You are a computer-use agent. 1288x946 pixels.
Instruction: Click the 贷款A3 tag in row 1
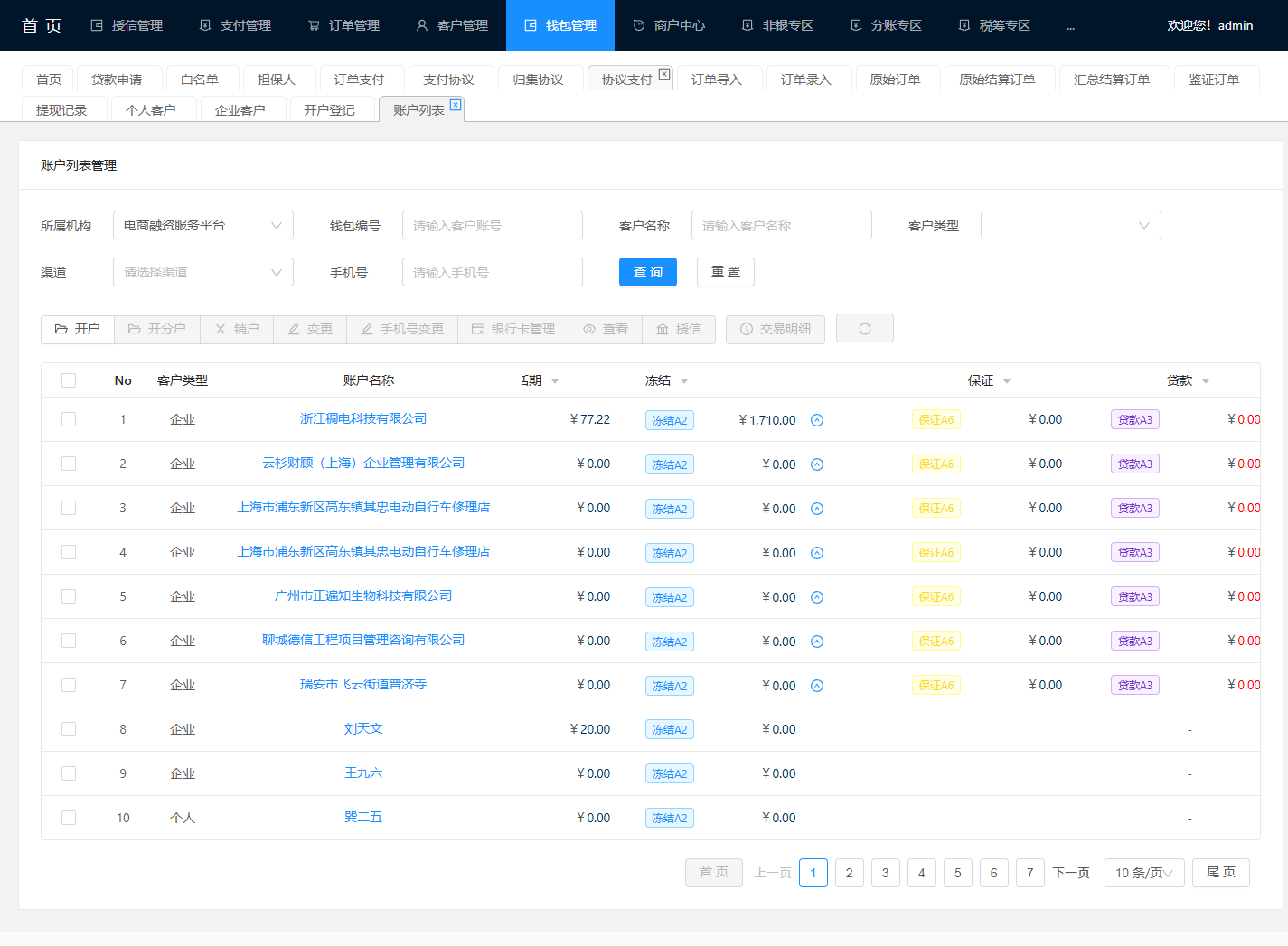(1135, 419)
